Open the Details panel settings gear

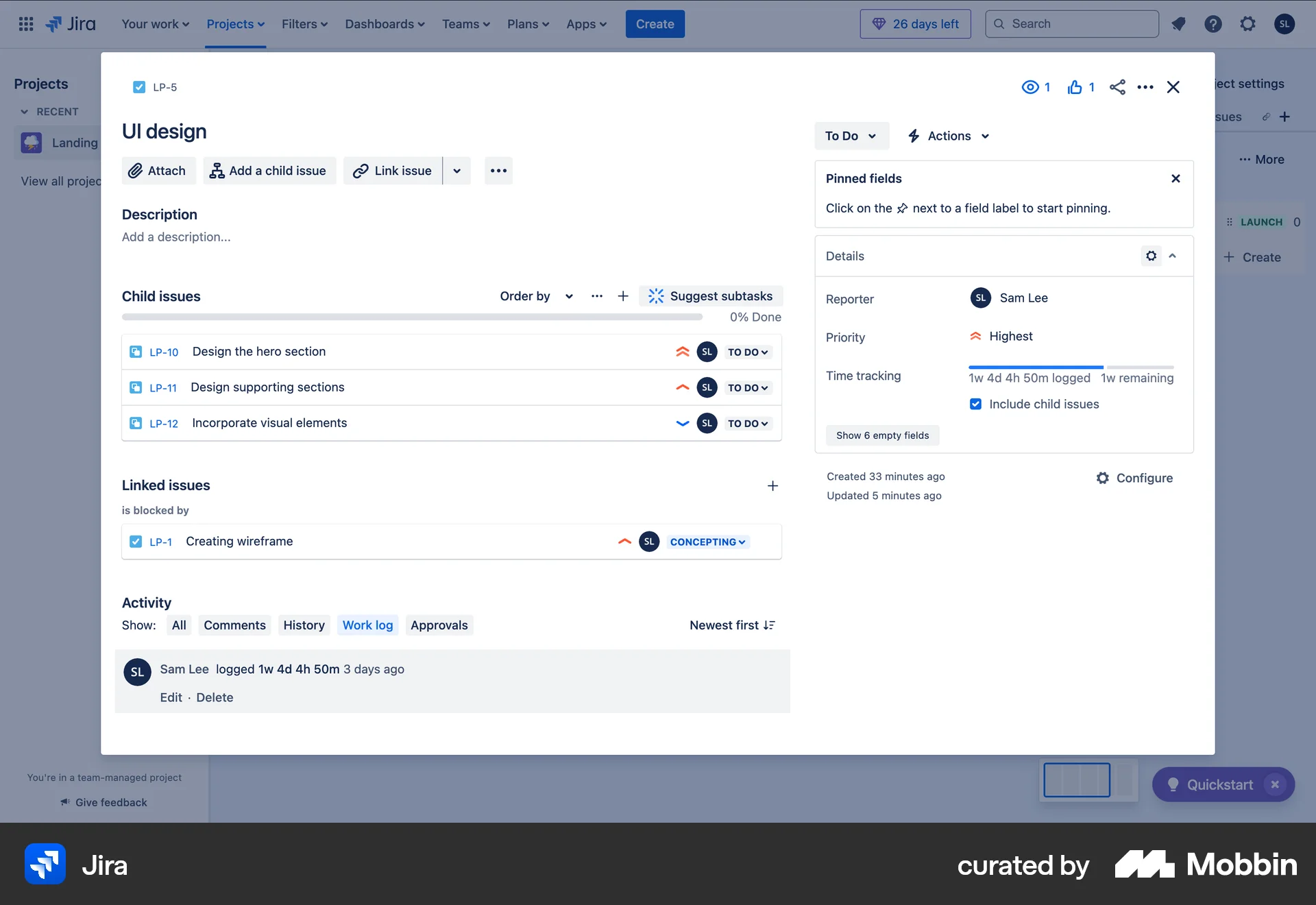1150,256
